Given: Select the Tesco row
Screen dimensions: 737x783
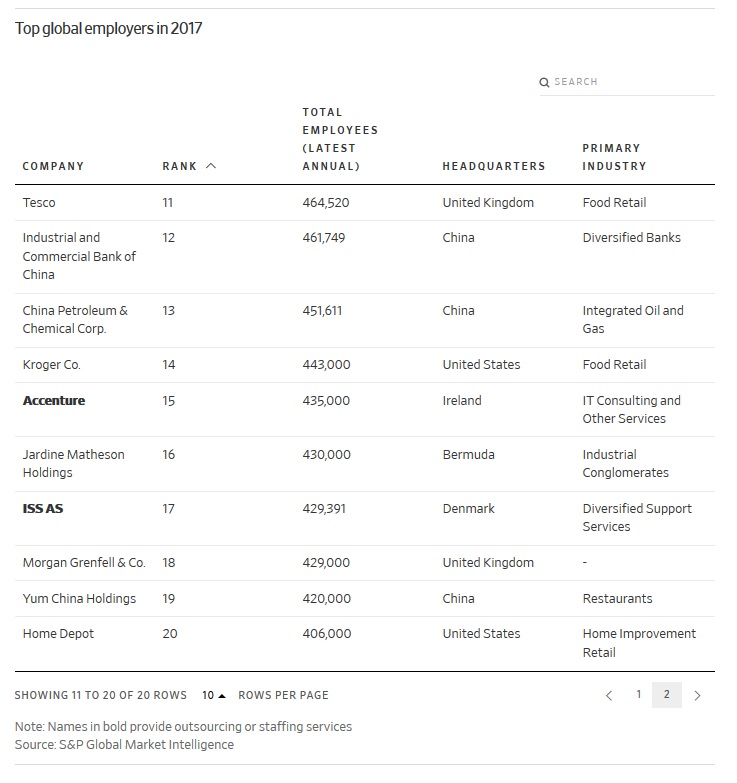Looking at the screenshot, I should point(39,203).
